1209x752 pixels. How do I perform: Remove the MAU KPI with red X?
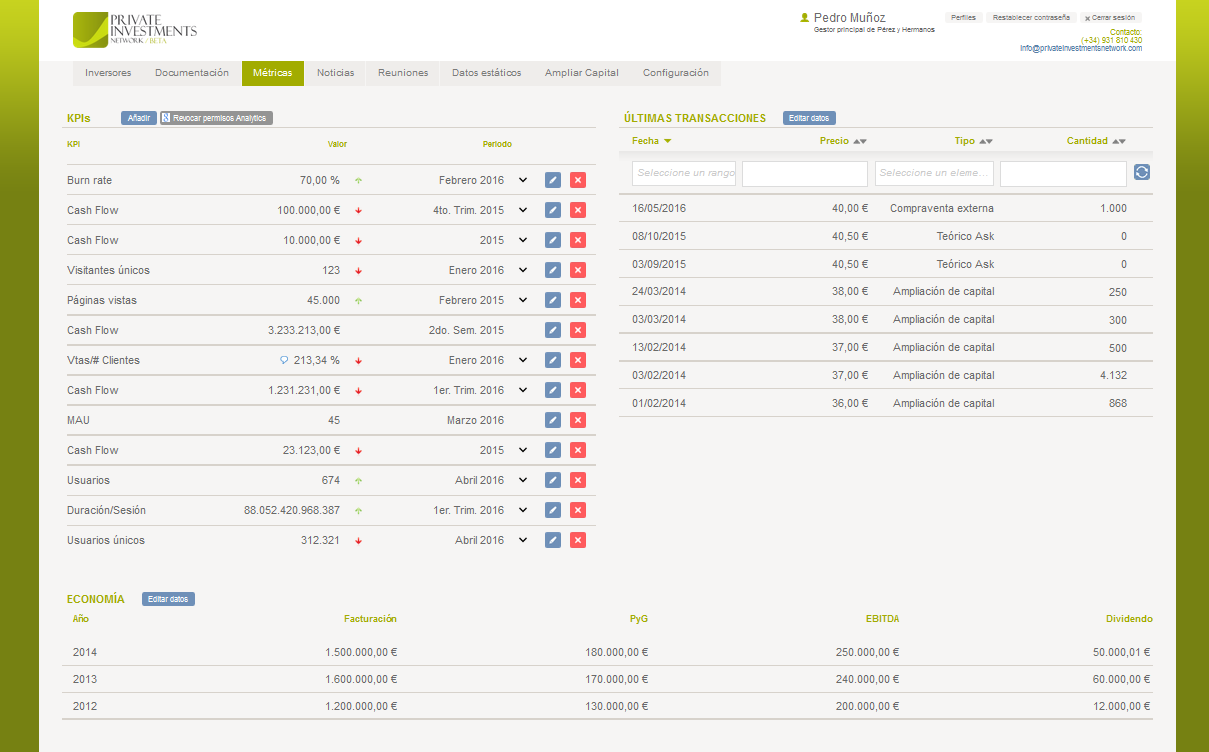click(577, 420)
